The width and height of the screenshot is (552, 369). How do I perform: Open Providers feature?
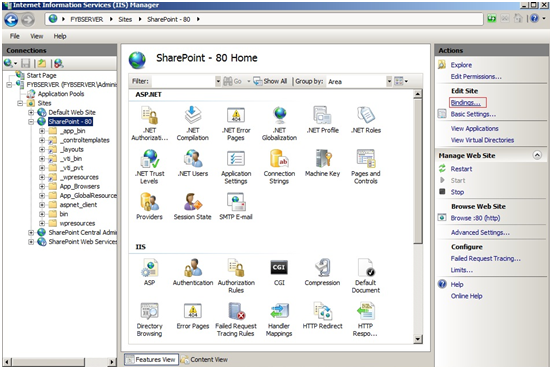(x=150, y=206)
